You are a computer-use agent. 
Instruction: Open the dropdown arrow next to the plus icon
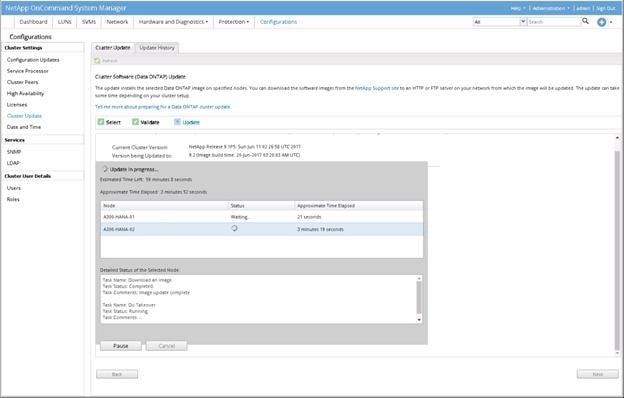tap(611, 22)
